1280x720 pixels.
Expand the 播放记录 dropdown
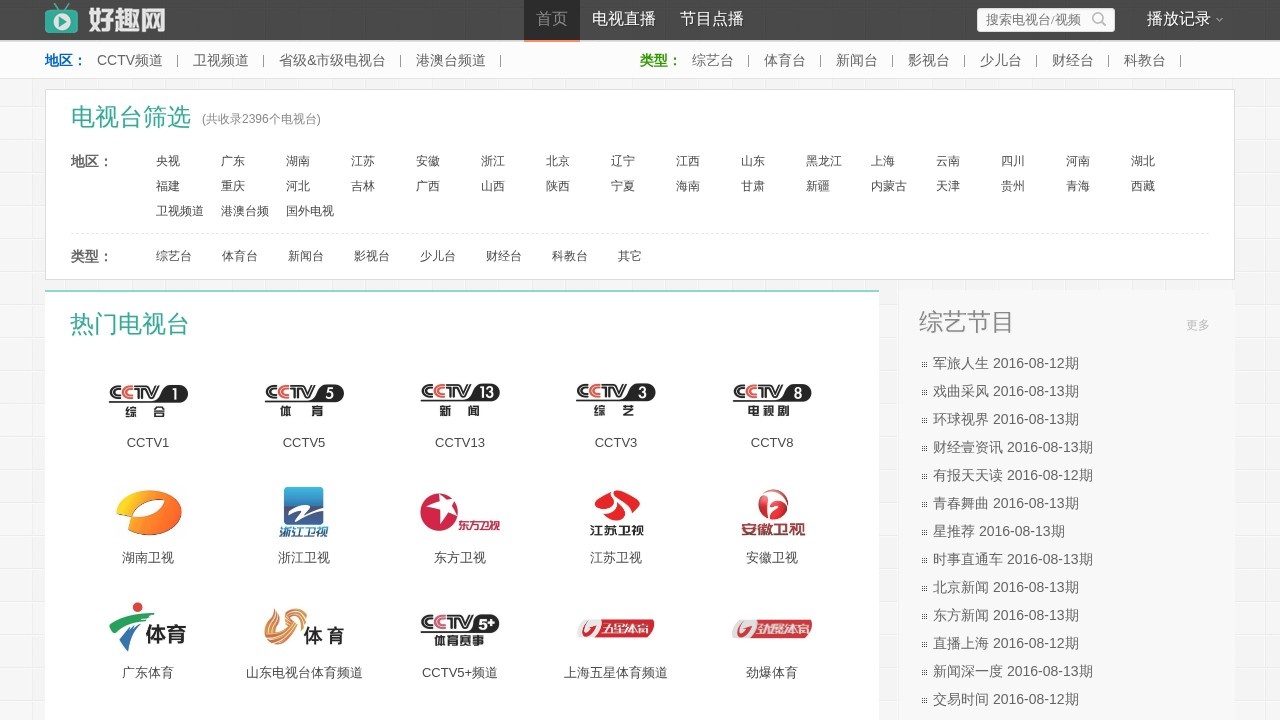[1184, 19]
